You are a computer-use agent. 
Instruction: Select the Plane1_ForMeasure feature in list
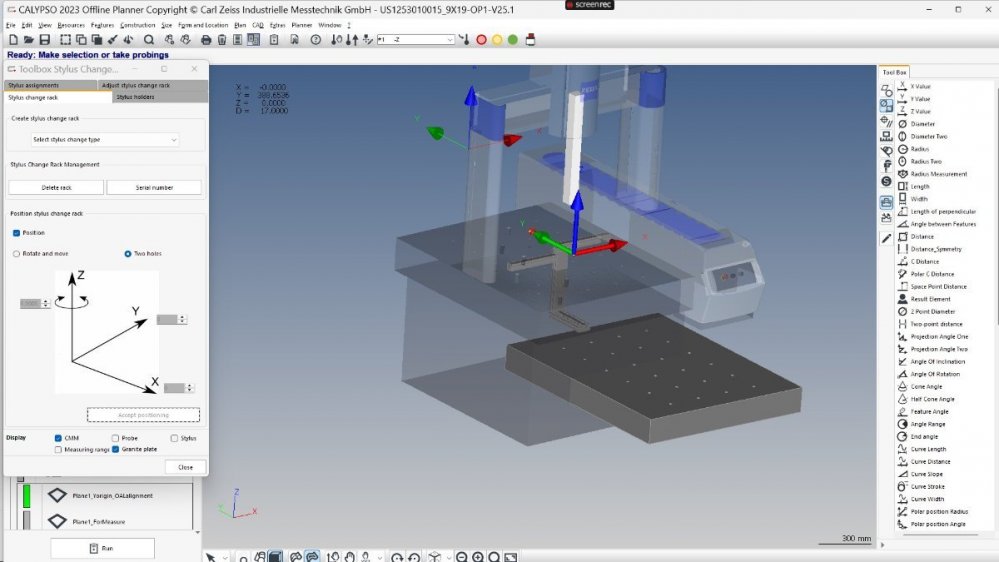click(98, 521)
